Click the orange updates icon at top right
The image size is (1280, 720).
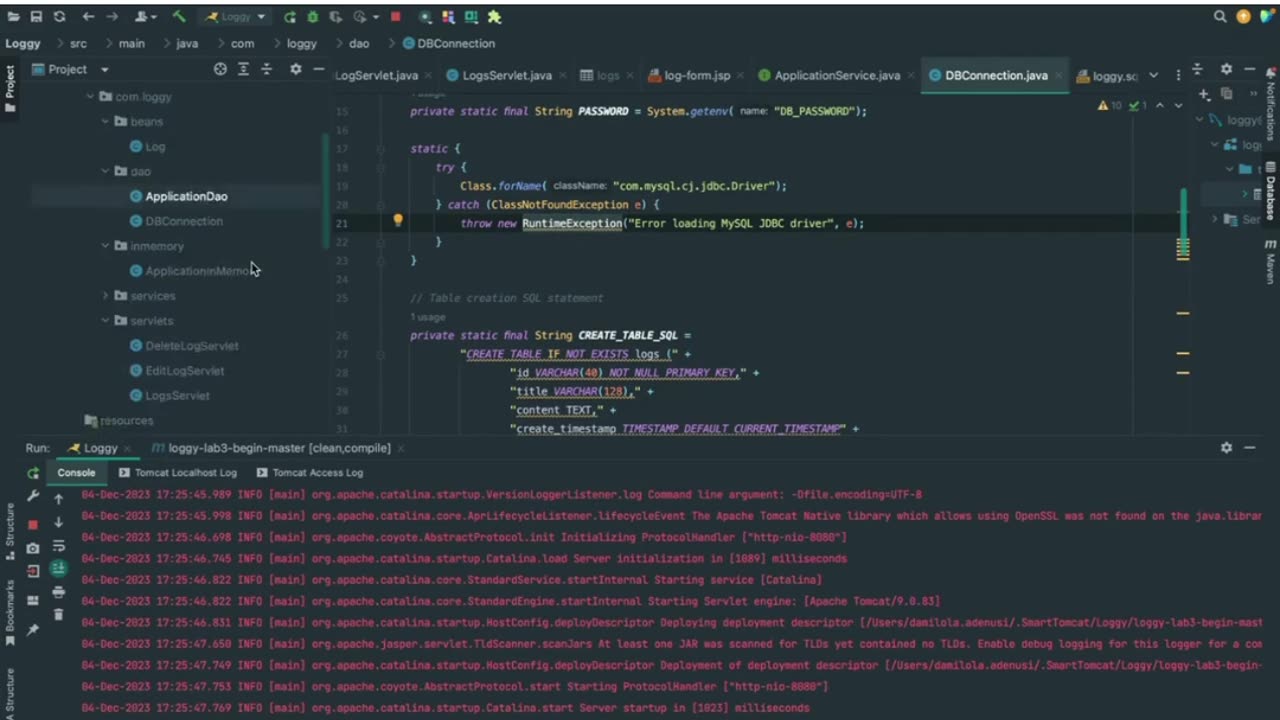pyautogui.click(x=1244, y=17)
